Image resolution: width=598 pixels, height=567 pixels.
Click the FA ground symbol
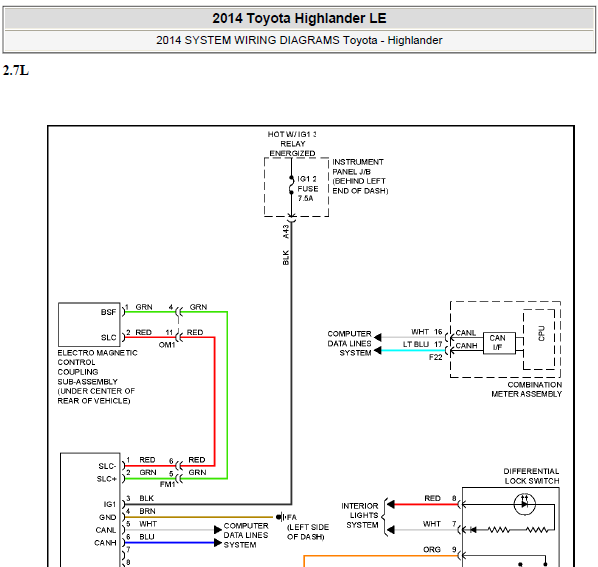(x=281, y=517)
